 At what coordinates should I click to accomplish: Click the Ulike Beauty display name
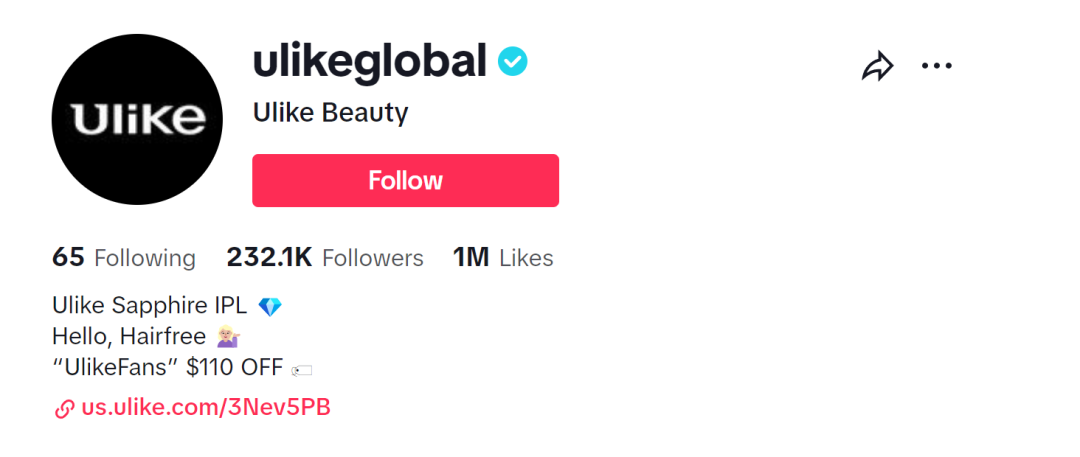tap(330, 113)
